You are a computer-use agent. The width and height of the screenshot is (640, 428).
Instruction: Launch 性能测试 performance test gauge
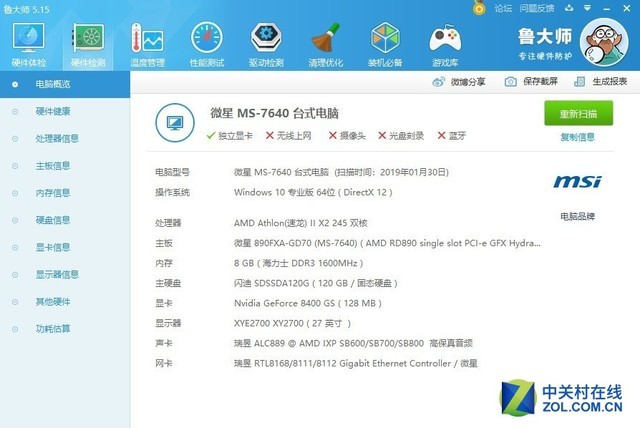coord(207,45)
